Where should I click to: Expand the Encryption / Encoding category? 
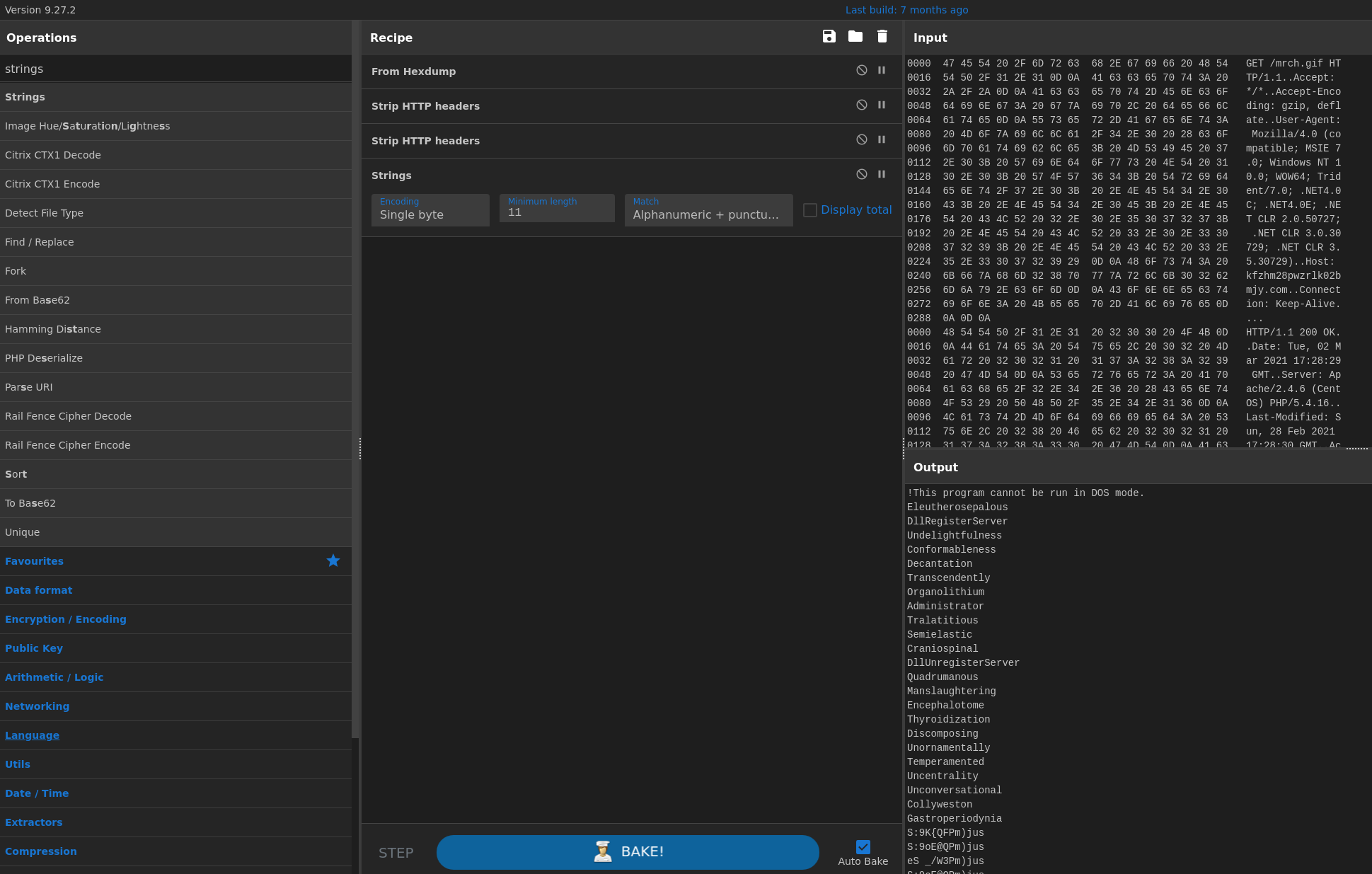(175, 619)
